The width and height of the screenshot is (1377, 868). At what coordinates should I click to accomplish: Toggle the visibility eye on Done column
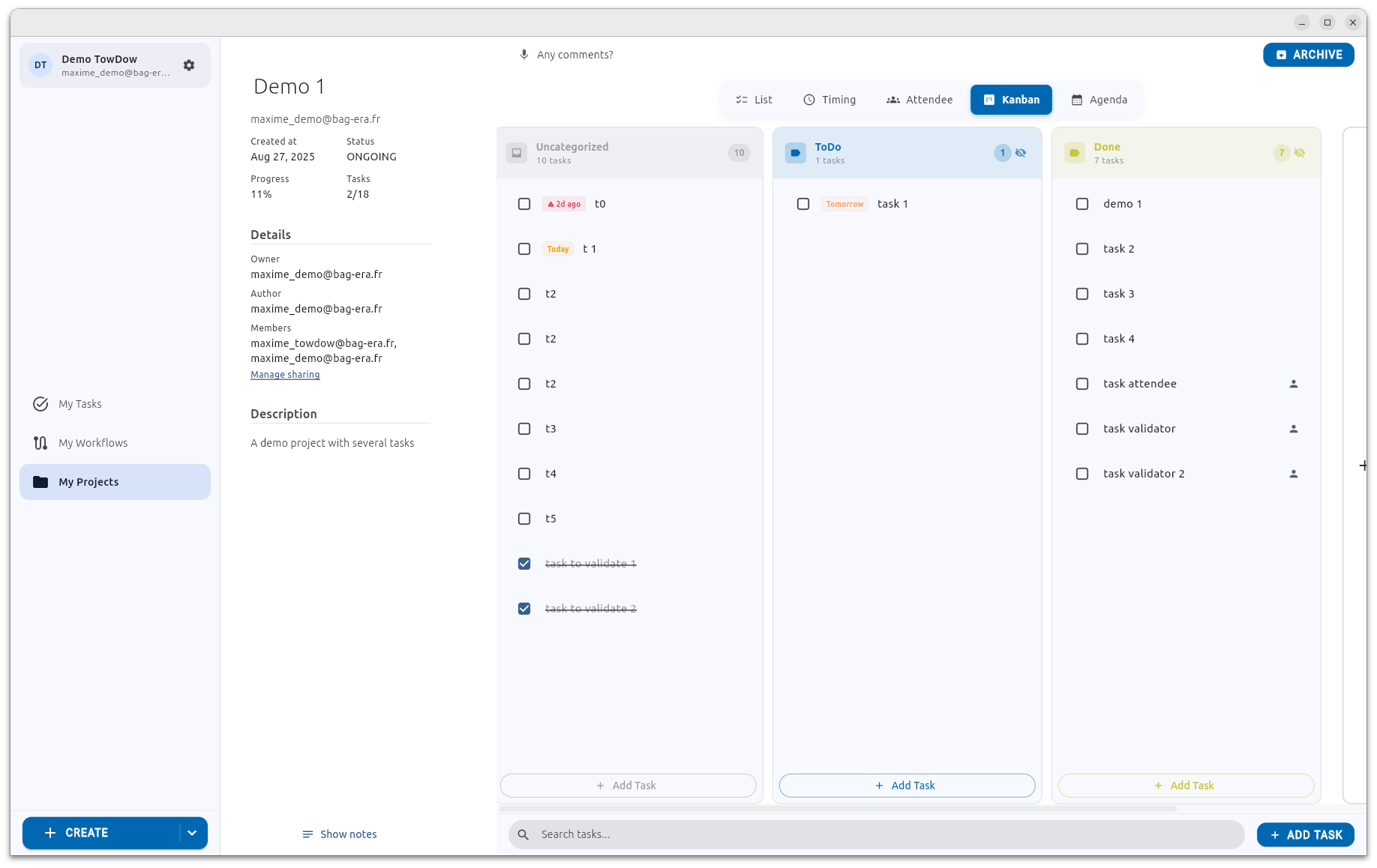(x=1300, y=152)
